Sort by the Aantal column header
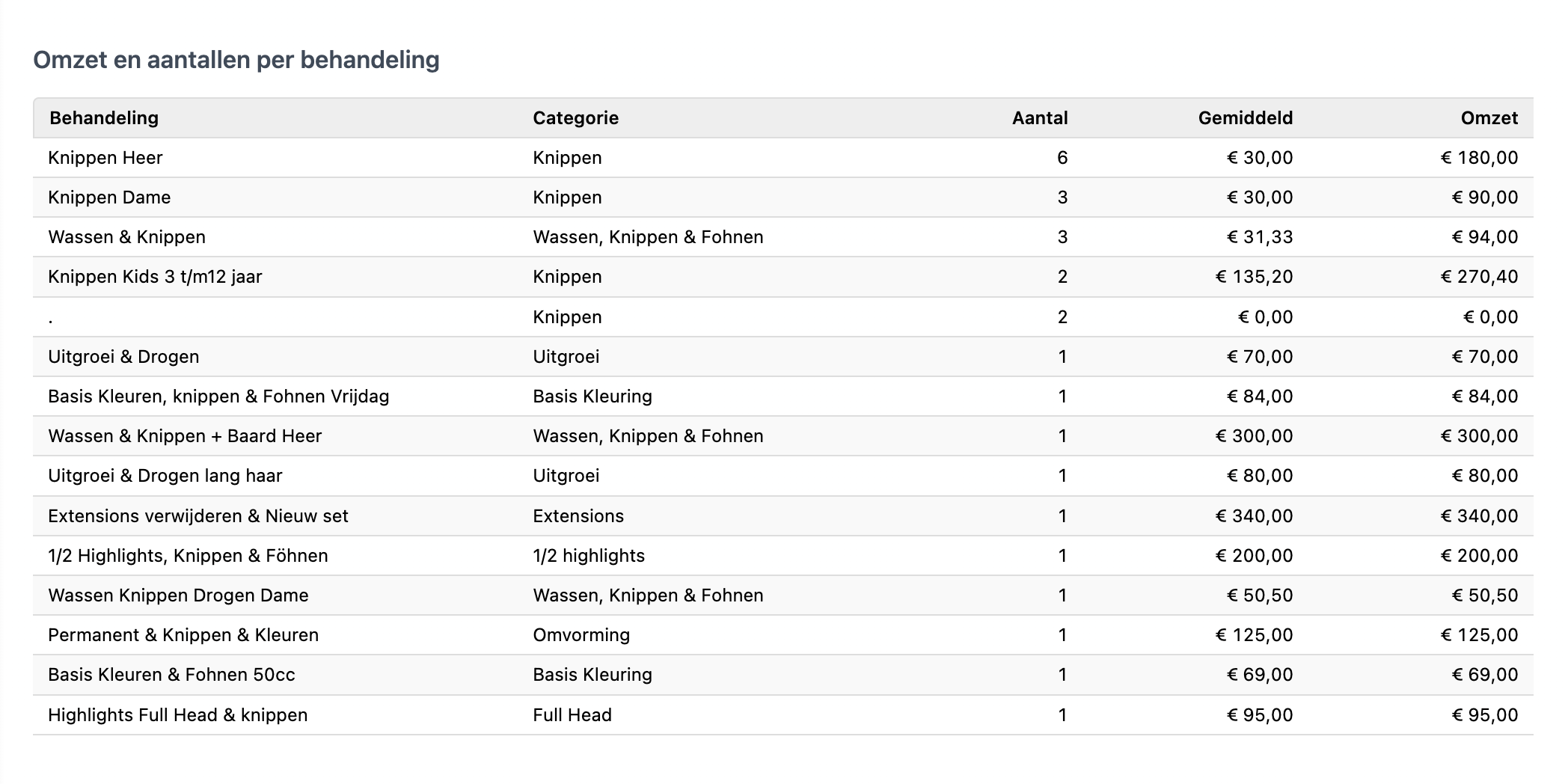This screenshot has width=1568, height=784. pos(1039,118)
